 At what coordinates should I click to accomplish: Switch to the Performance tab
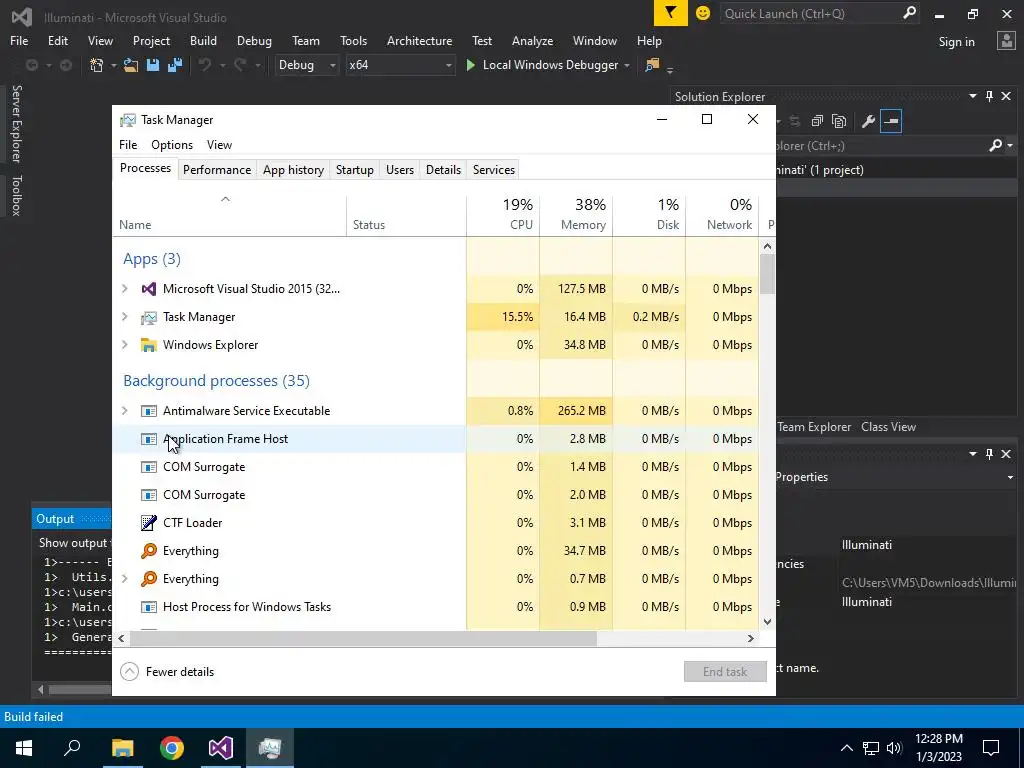[217, 169]
